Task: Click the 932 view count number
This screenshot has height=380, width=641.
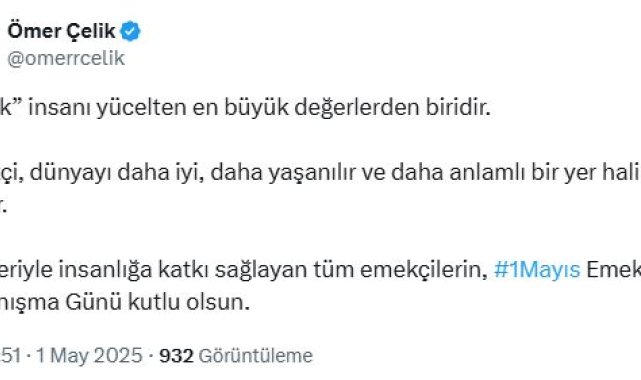Action: coord(176,355)
